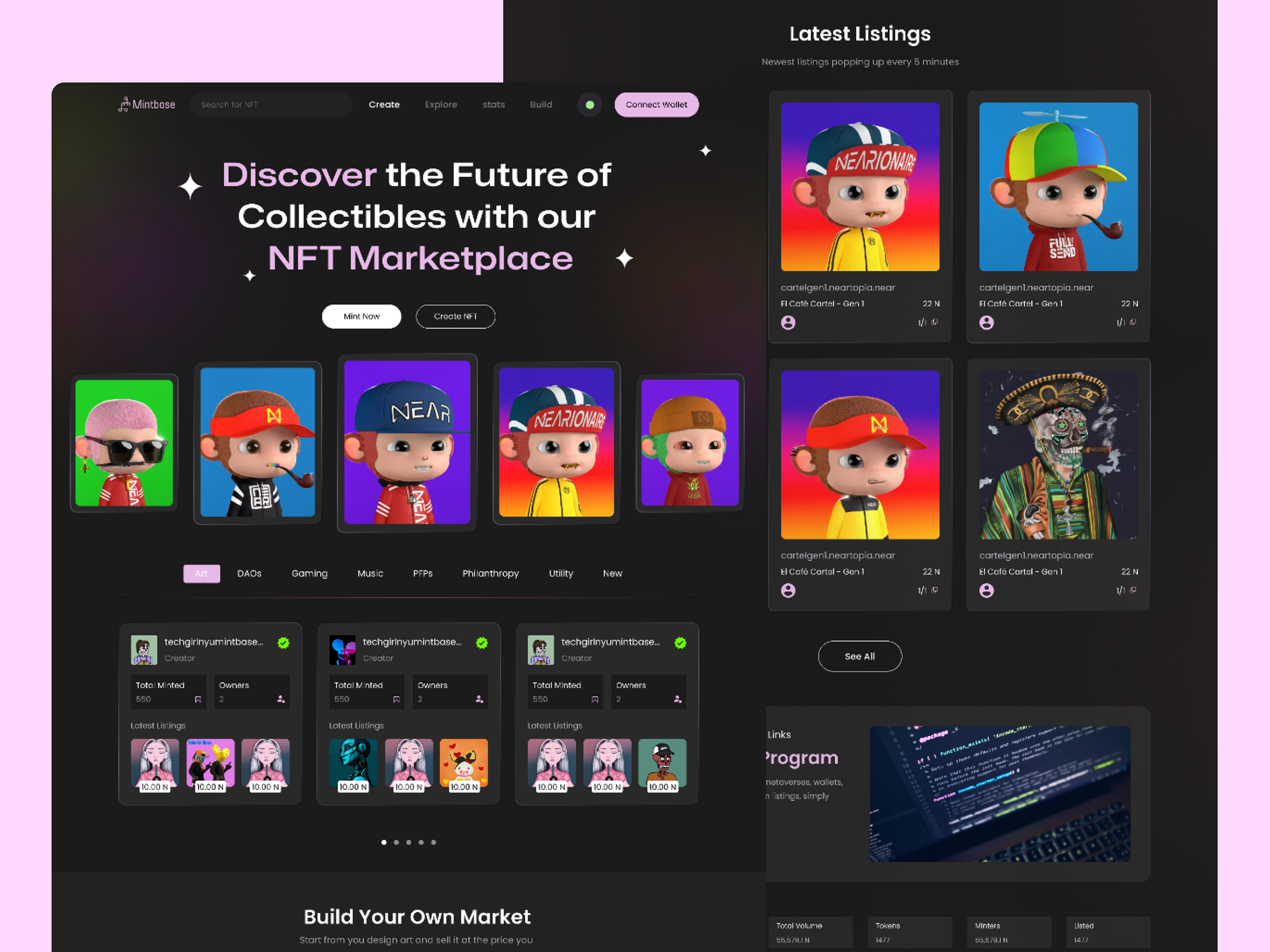Click the verified badge on second creator card

482,643
